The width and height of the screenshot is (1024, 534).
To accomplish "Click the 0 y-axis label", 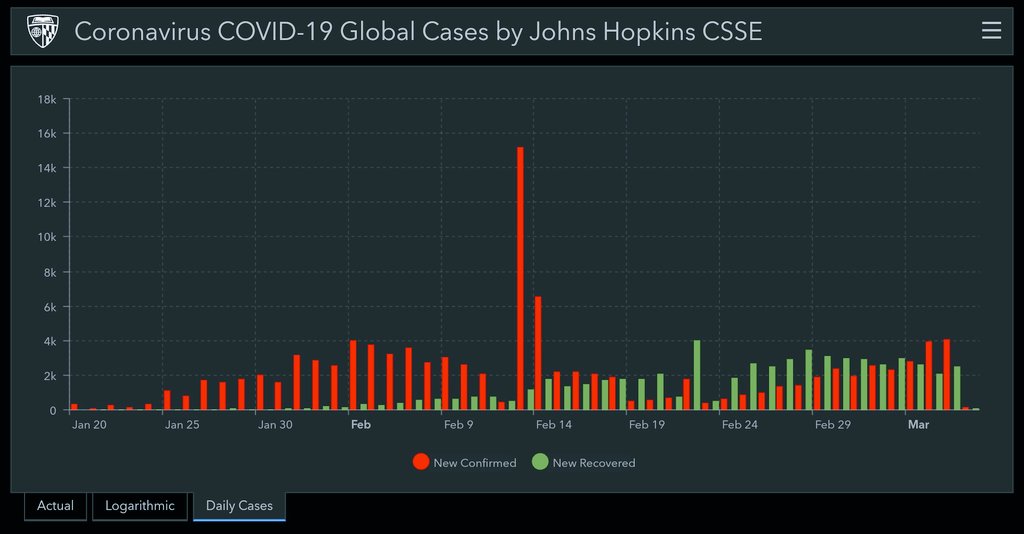I will (53, 411).
